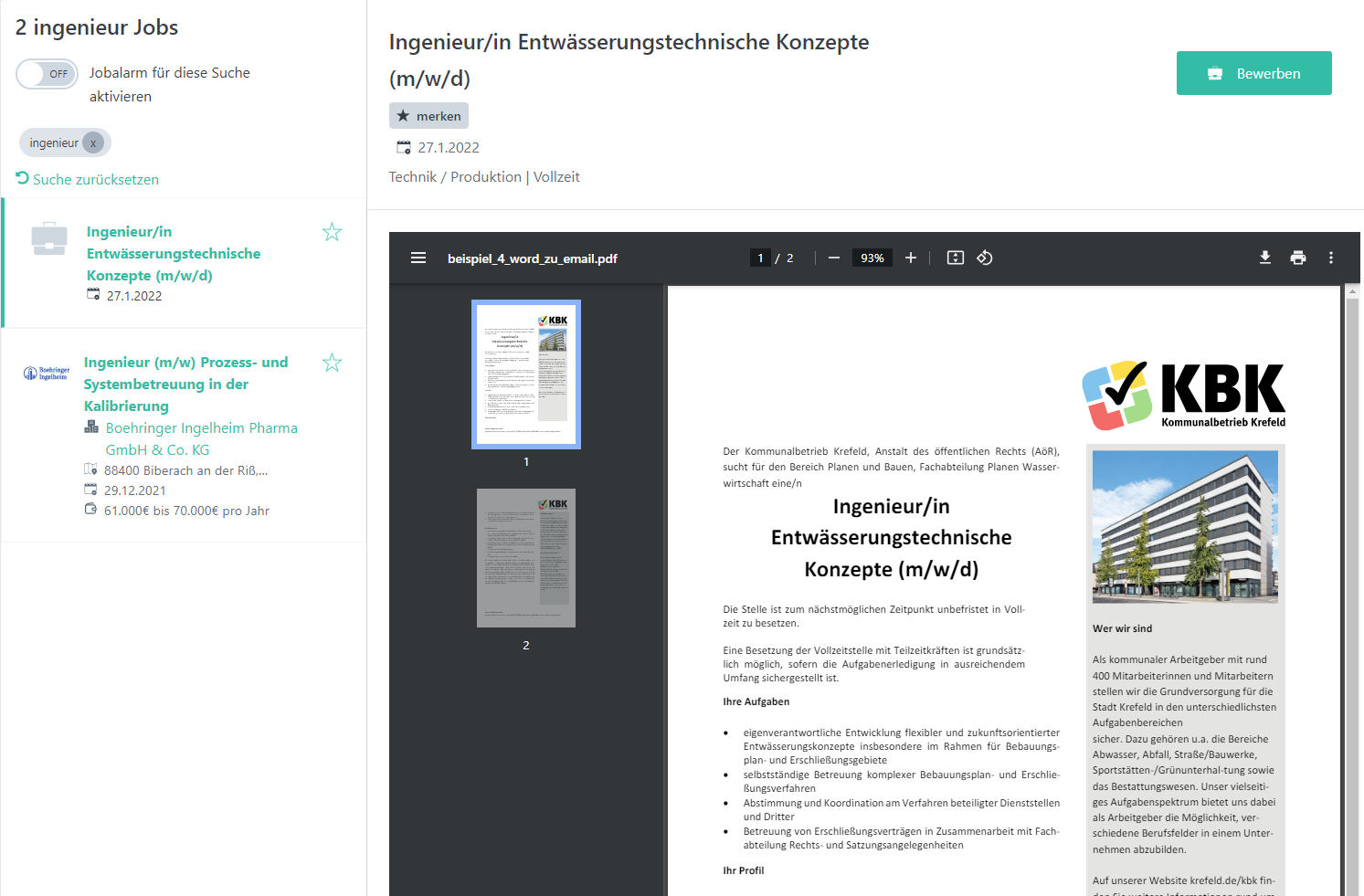Click the Bewerben button

pos(1253,73)
